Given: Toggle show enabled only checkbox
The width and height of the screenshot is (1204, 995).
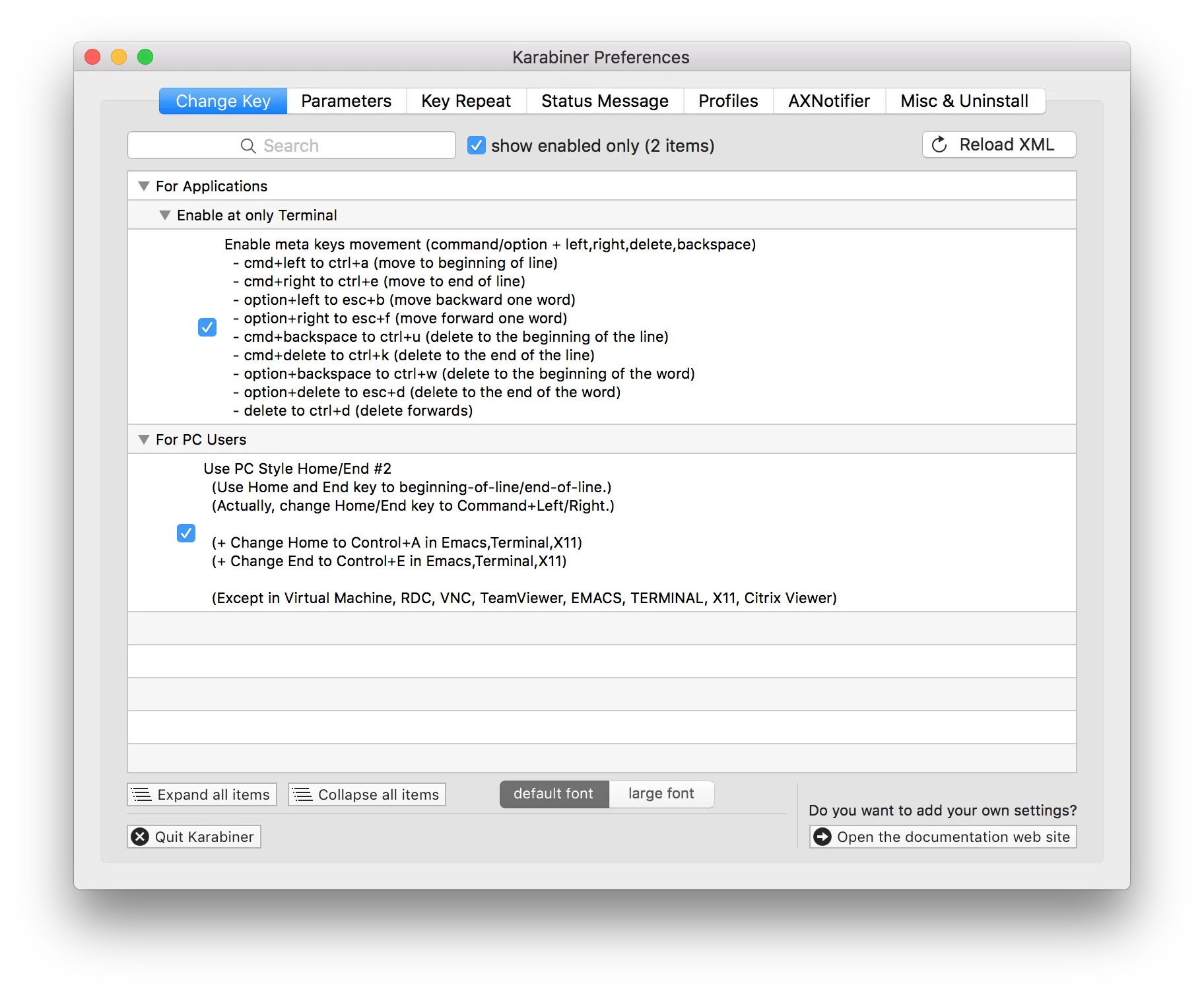Looking at the screenshot, I should point(476,145).
